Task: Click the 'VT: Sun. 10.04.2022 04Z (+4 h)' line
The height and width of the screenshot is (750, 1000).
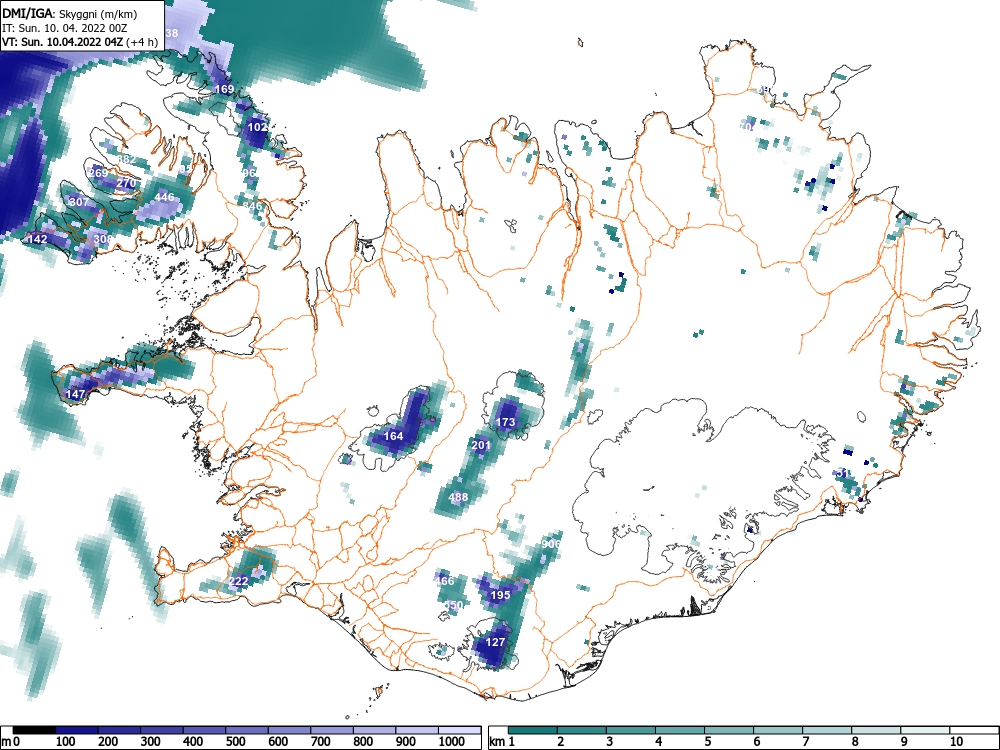Action: coord(80,42)
